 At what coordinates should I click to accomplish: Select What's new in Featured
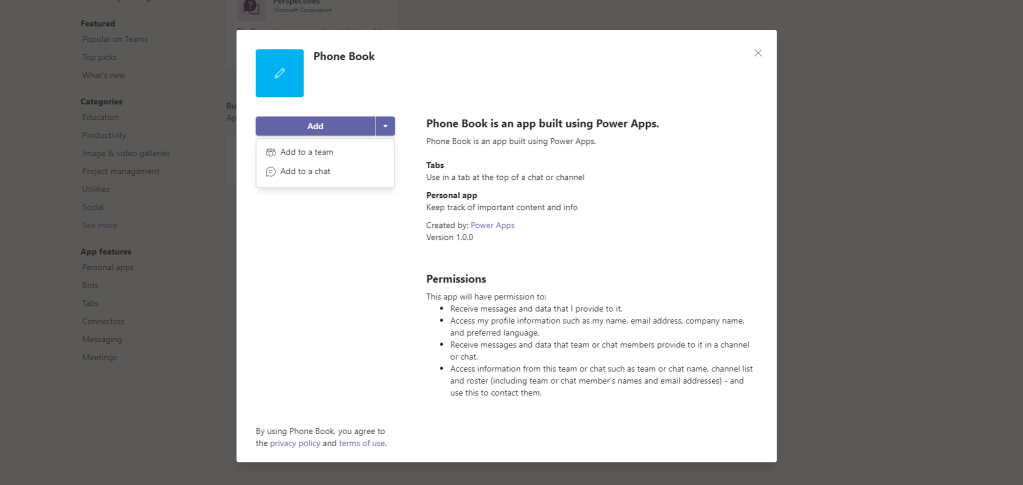103,75
